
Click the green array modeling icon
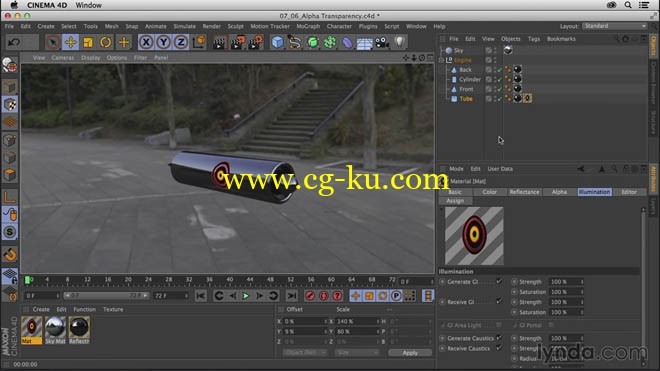pyautogui.click(x=330, y=42)
